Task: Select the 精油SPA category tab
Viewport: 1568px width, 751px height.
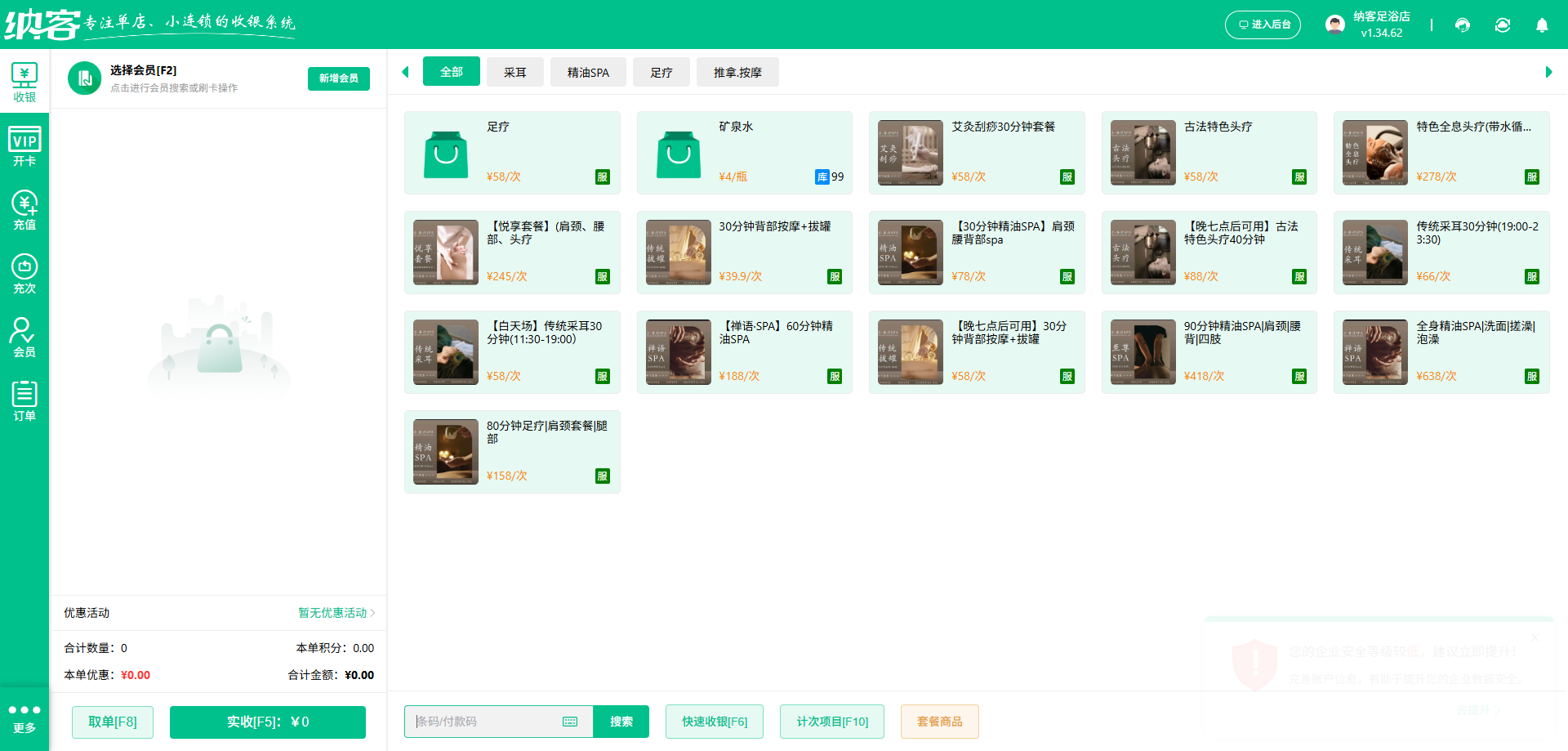Action: click(x=588, y=72)
